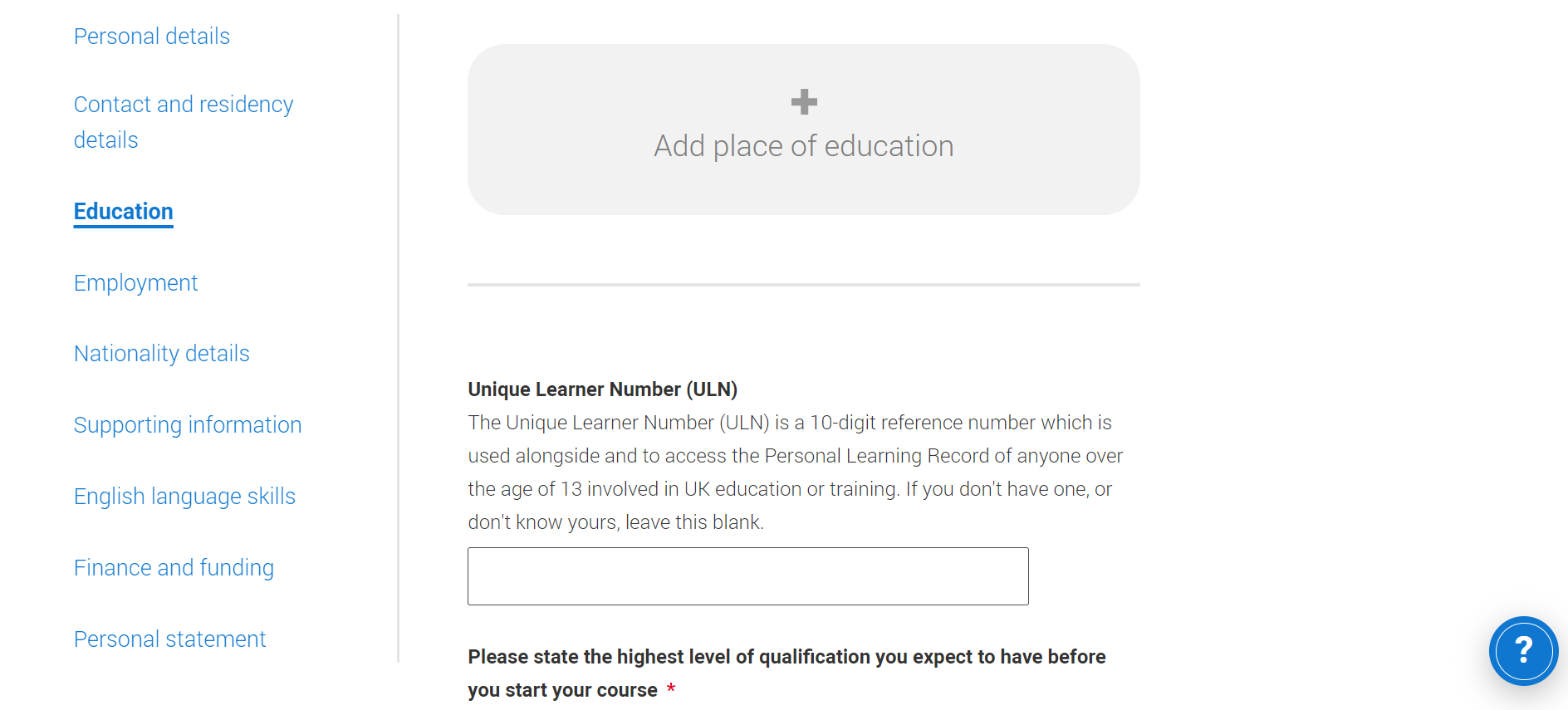
Task: Click the ULN explanation paragraph text
Action: click(795, 473)
